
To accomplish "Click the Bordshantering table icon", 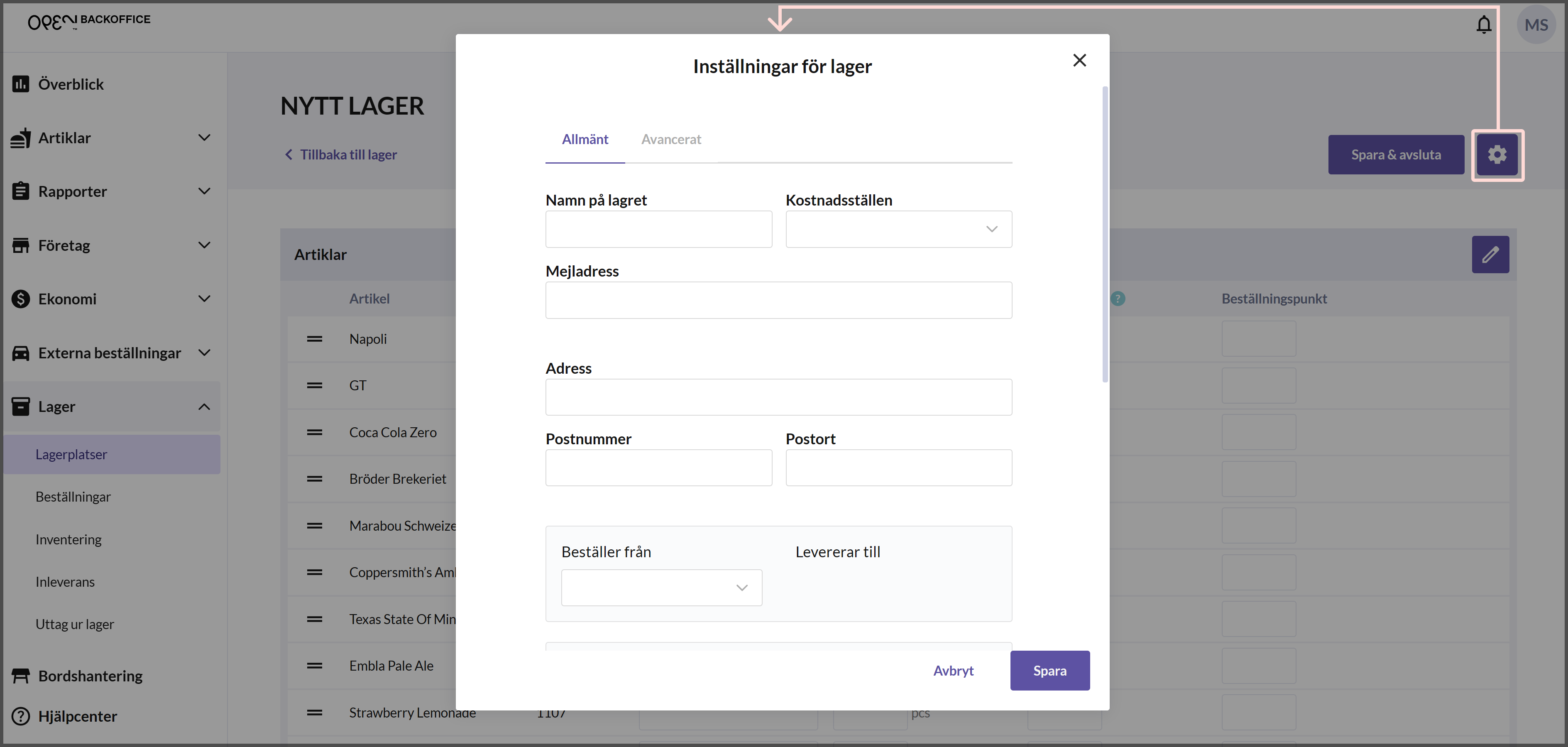I will click(x=21, y=676).
